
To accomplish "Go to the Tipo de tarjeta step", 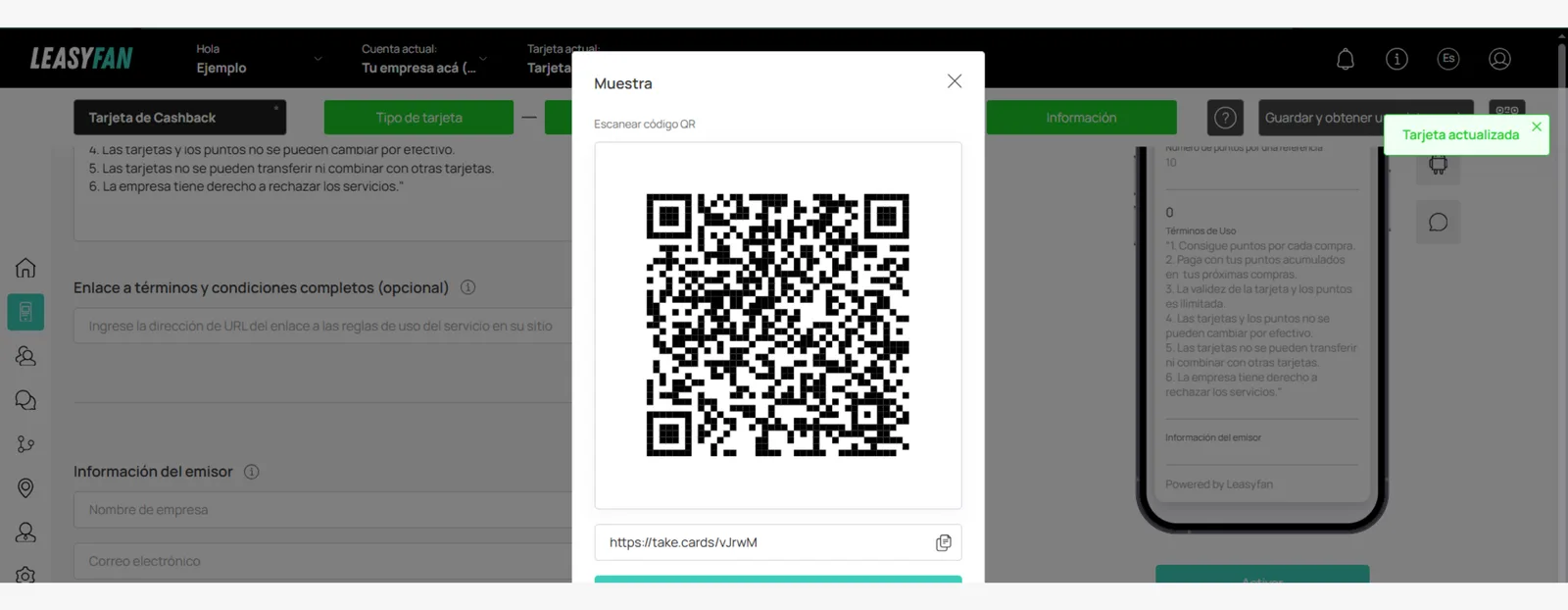I will (418, 118).
